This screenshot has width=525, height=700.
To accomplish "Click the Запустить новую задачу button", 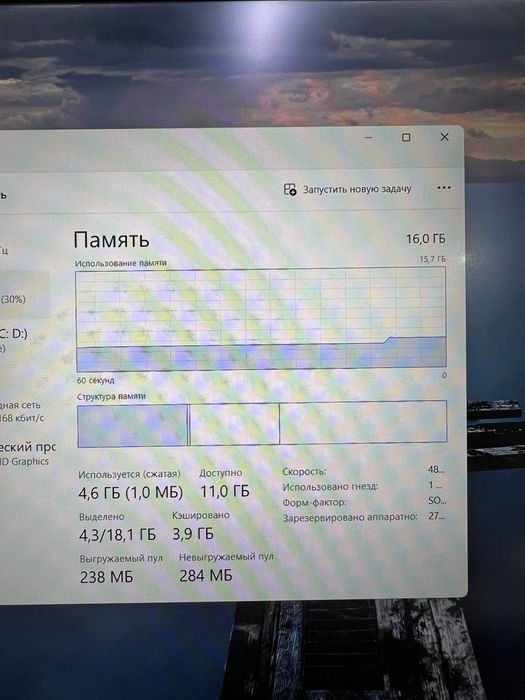I will tap(347, 189).
